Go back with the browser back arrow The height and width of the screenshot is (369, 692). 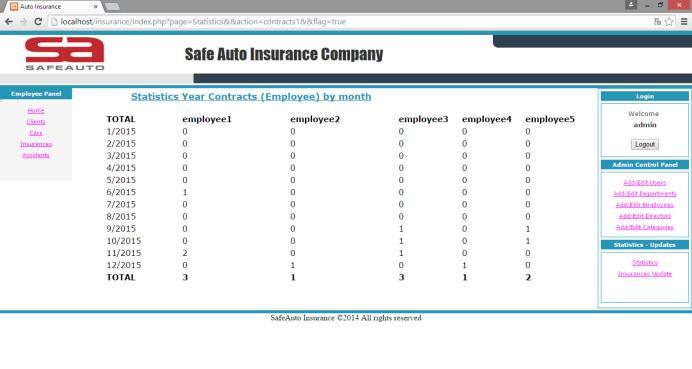pyautogui.click(x=9, y=22)
